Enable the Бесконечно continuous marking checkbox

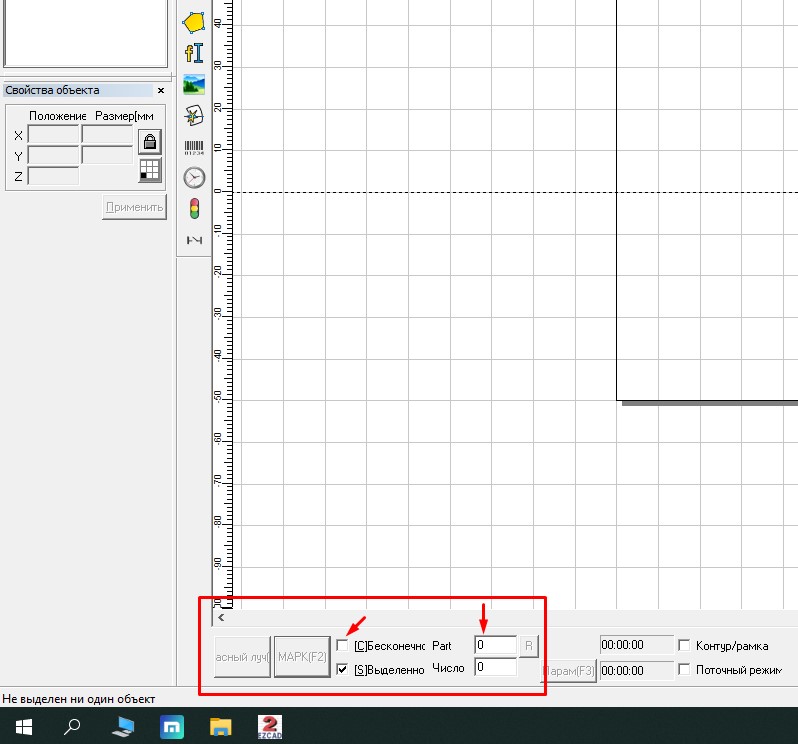(x=343, y=646)
